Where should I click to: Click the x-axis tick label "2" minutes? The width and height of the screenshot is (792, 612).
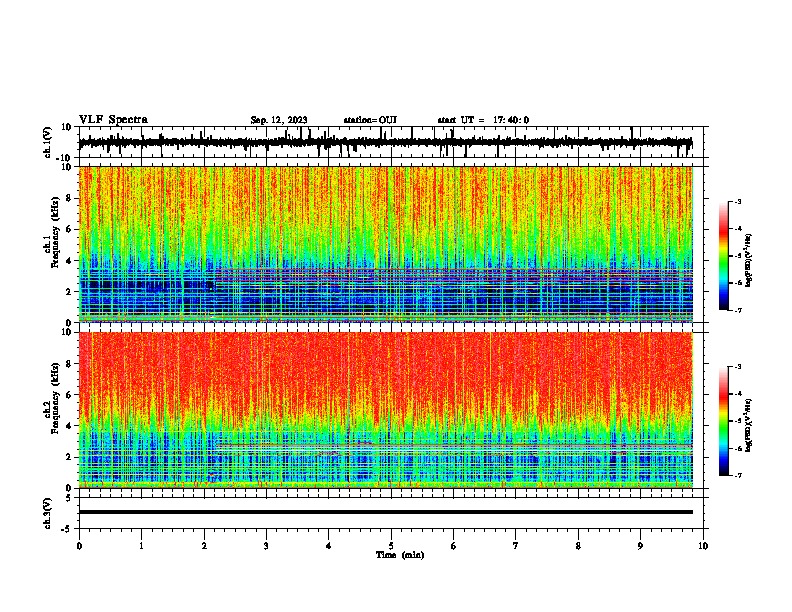[x=204, y=546]
